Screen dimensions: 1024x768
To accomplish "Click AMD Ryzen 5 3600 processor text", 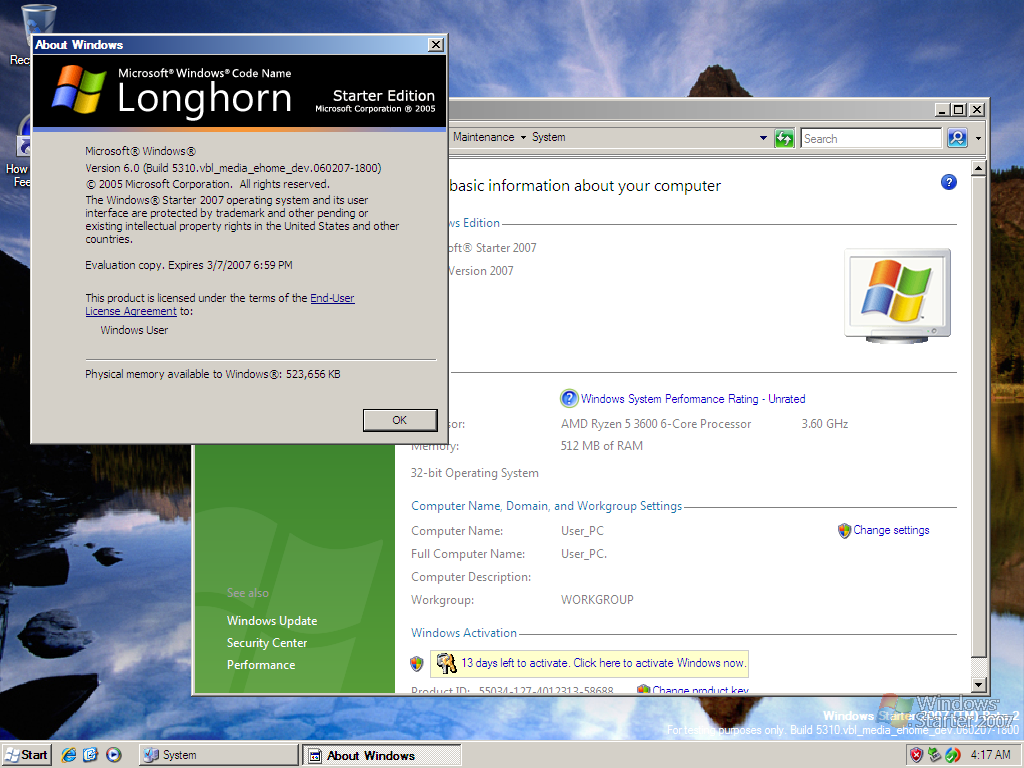I will tap(656, 424).
